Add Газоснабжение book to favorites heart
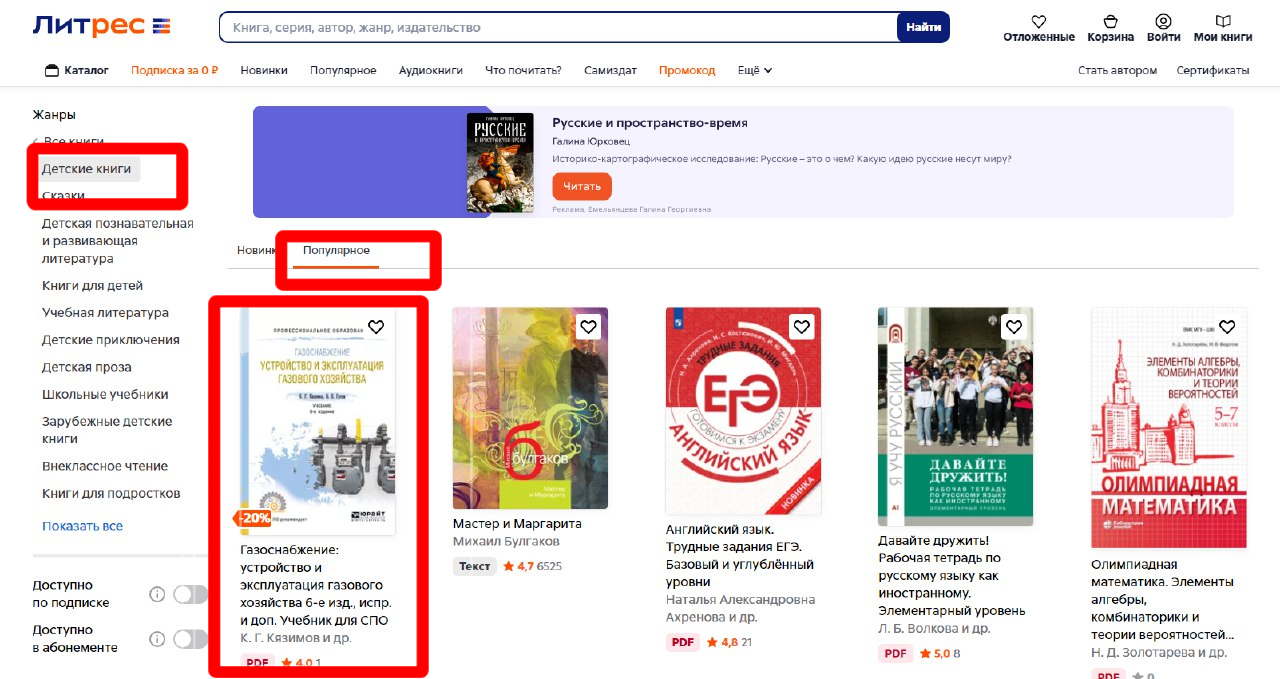 click(376, 326)
